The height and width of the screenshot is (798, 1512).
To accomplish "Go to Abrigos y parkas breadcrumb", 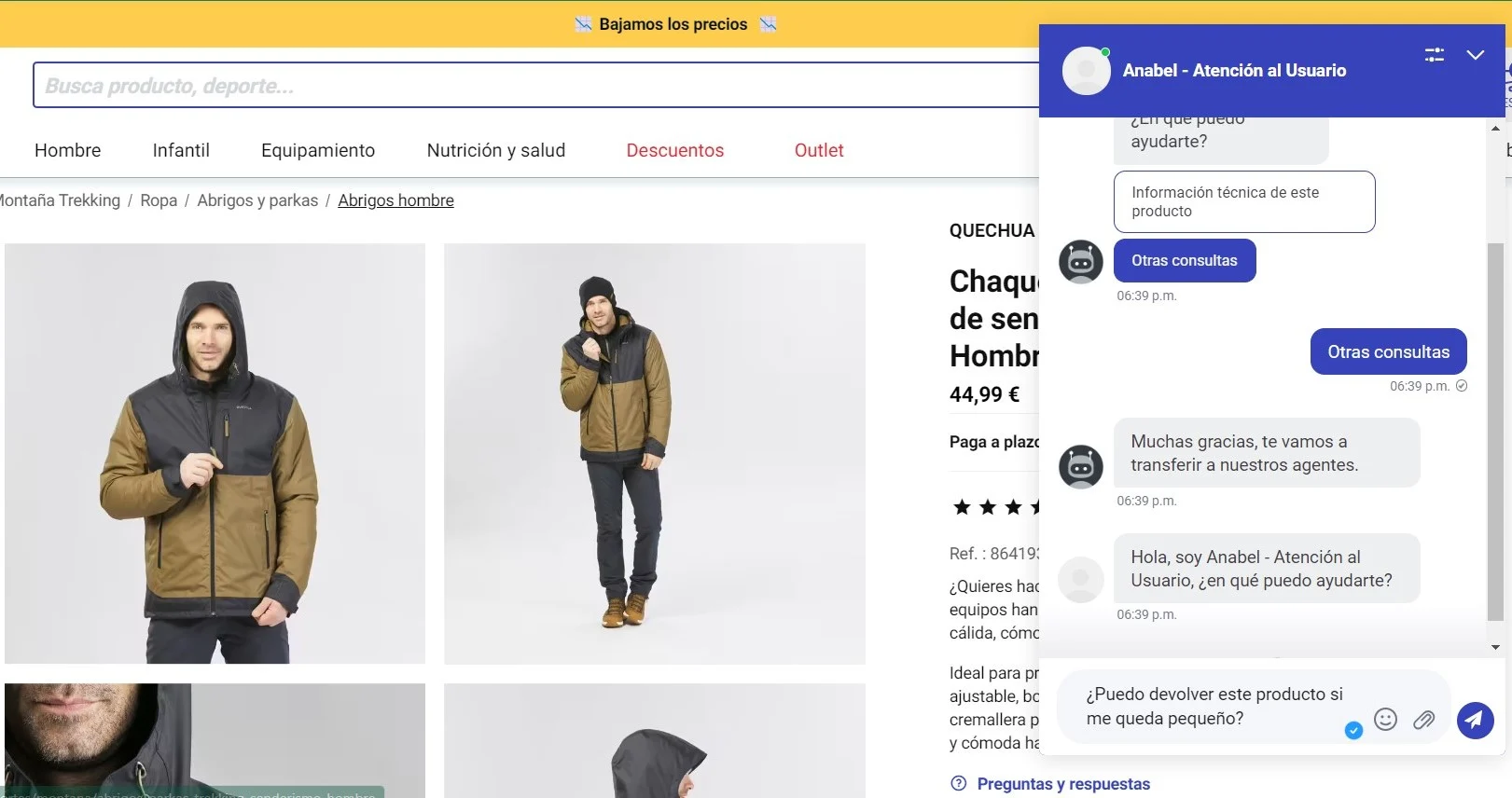I will coord(257,200).
